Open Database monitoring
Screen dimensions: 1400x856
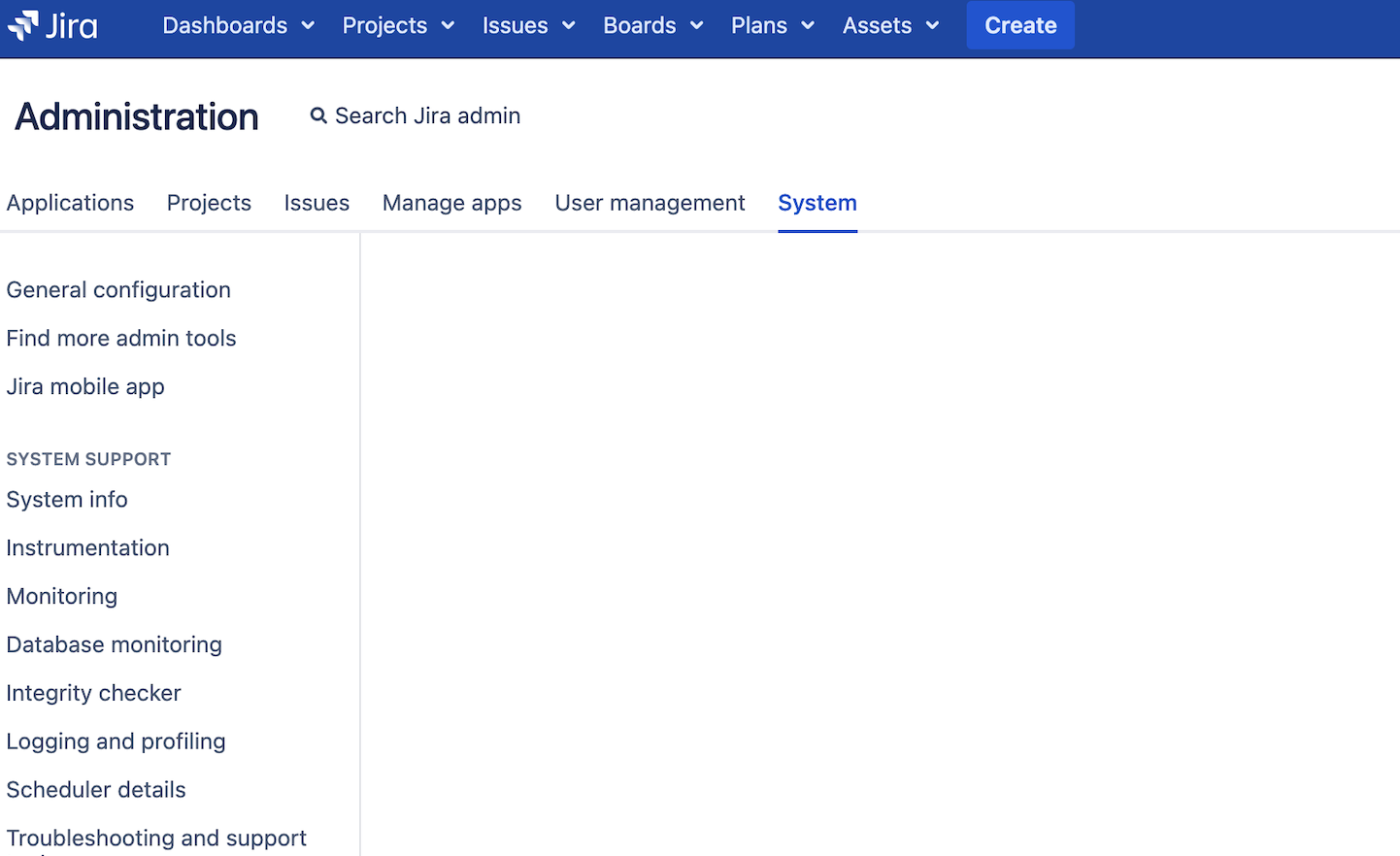(115, 645)
